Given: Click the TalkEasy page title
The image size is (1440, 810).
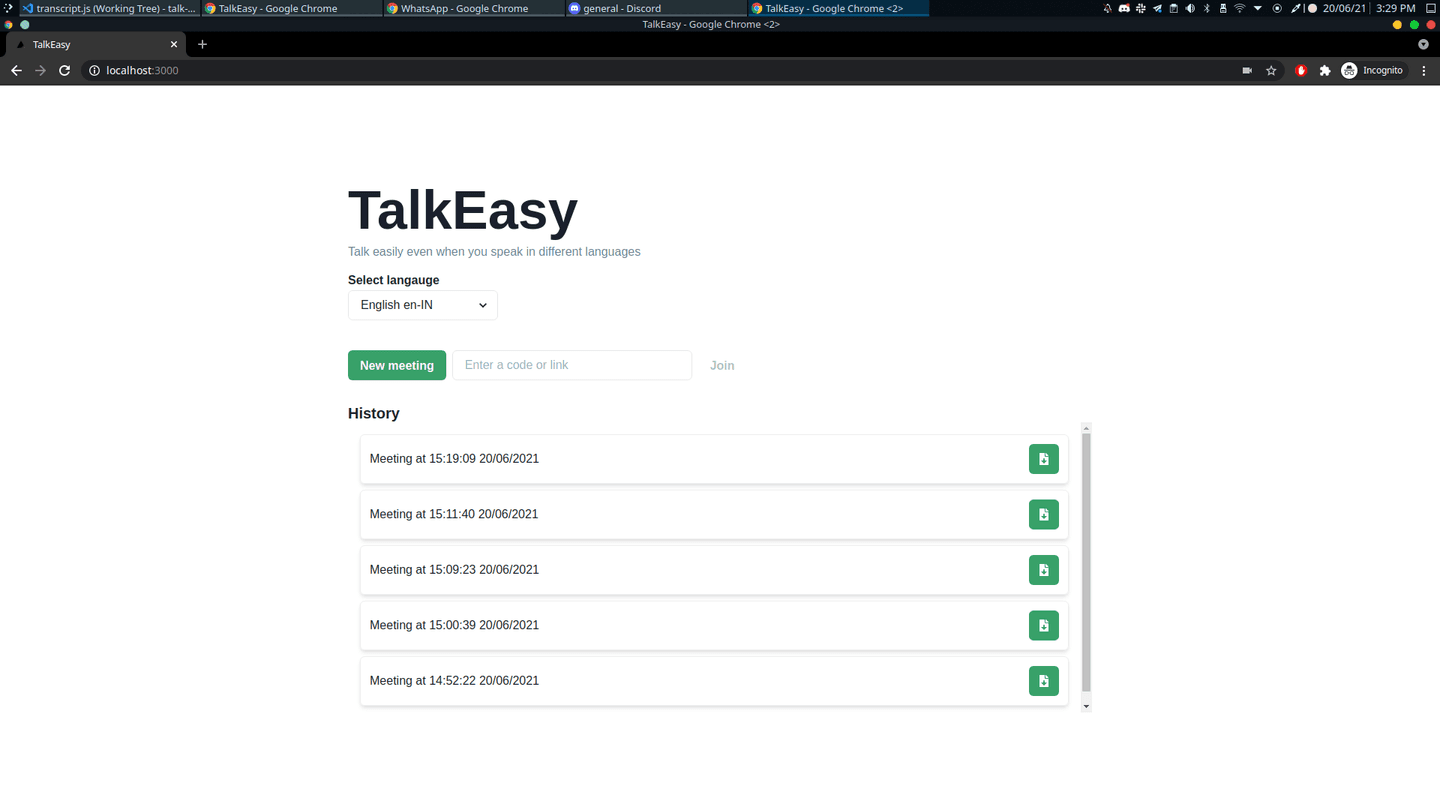Looking at the screenshot, I should tap(463, 211).
